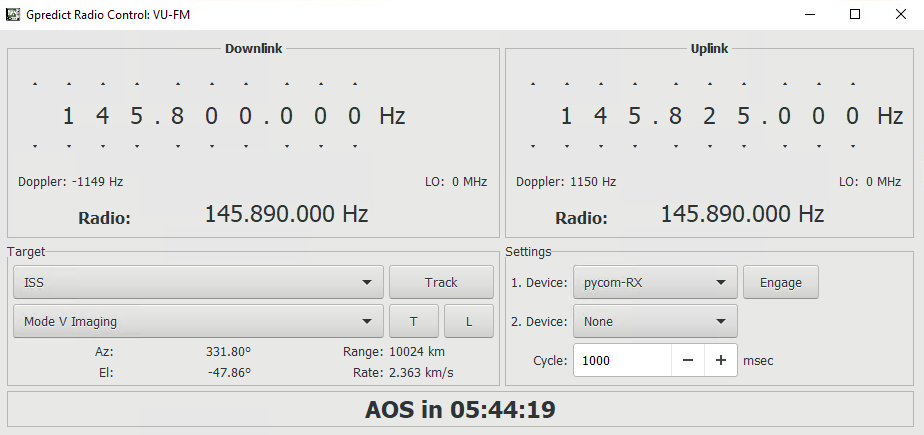Increase Downlink 10 kHz digit with up arrow
This screenshot has height=435, width=924.
pos(212,84)
